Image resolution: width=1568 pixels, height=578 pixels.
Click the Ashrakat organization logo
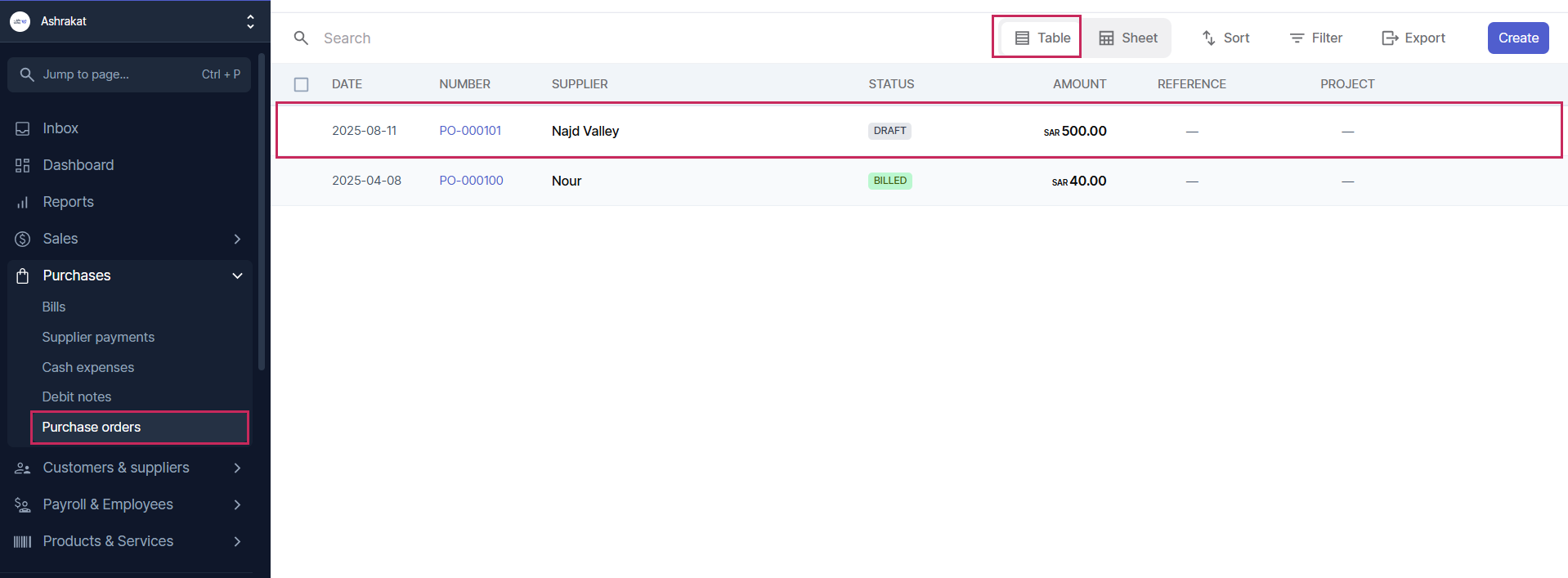coord(20,21)
